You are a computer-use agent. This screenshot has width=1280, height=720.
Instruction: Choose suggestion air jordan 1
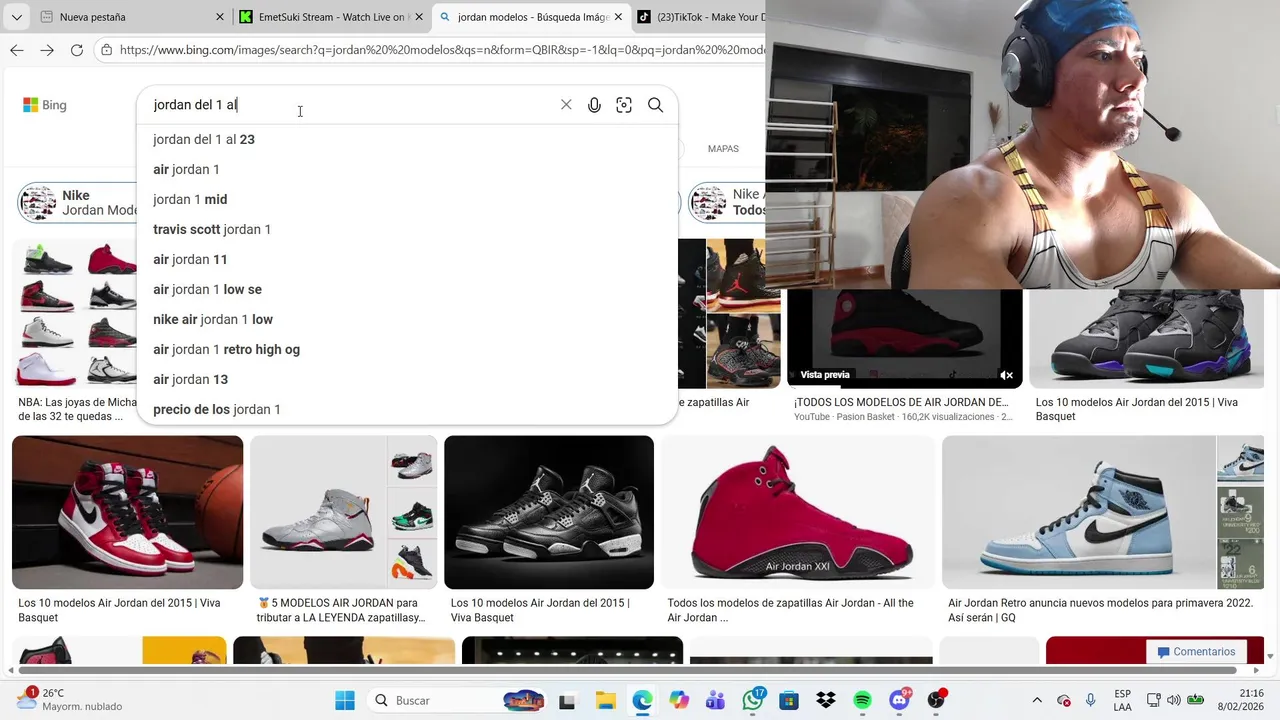(407, 169)
